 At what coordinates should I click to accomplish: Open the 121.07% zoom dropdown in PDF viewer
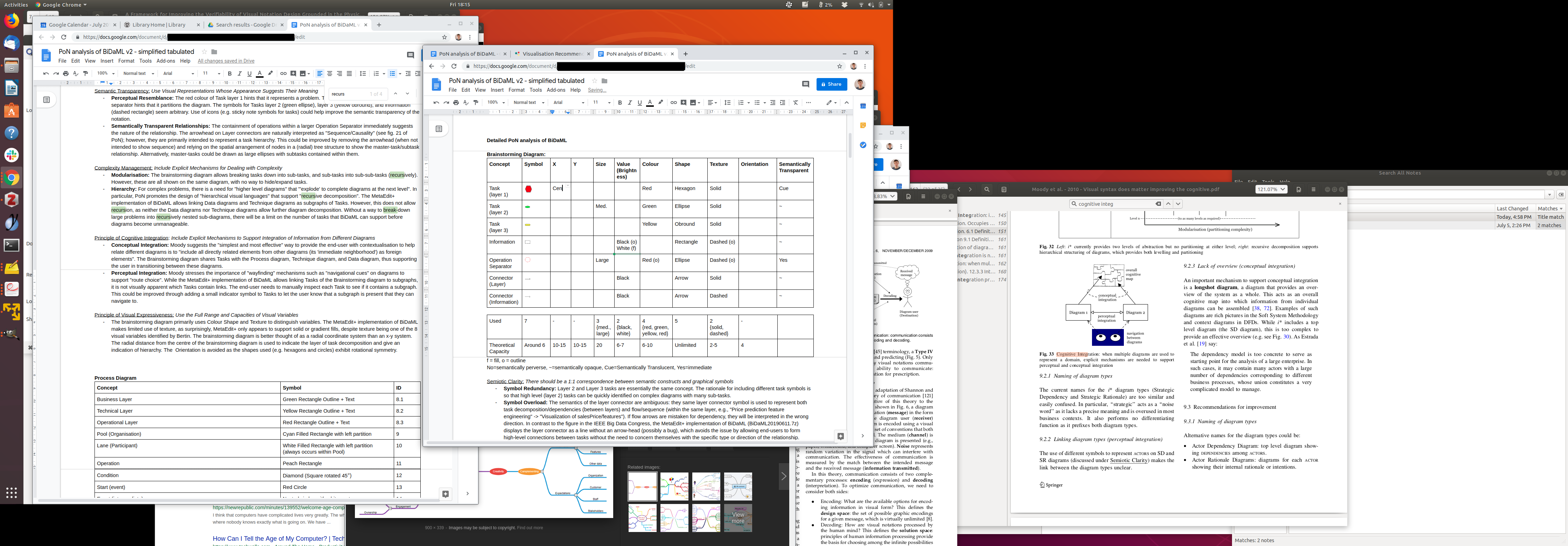(x=1271, y=189)
